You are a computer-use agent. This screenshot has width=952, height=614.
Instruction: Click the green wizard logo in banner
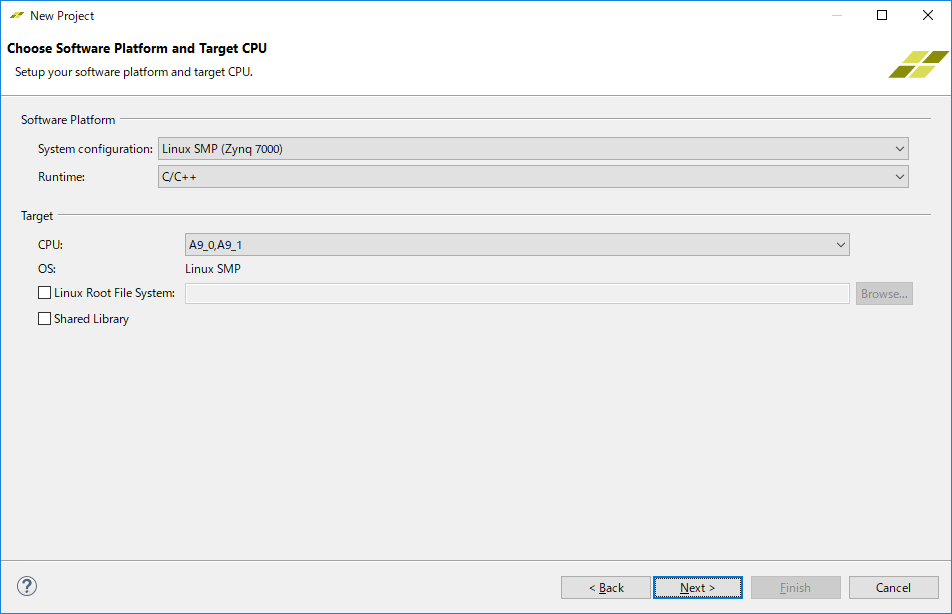pos(918,64)
